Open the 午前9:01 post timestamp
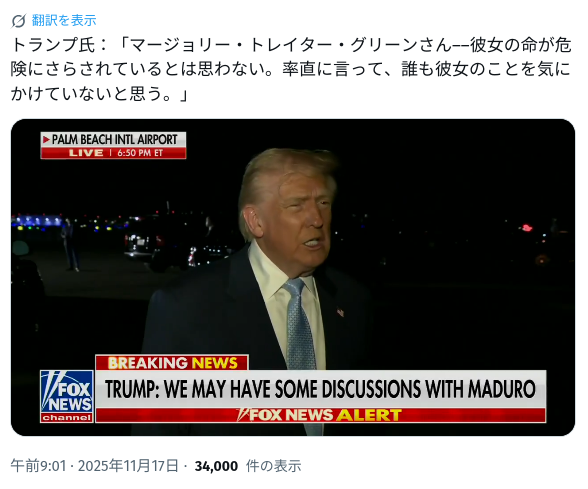 pos(38,466)
